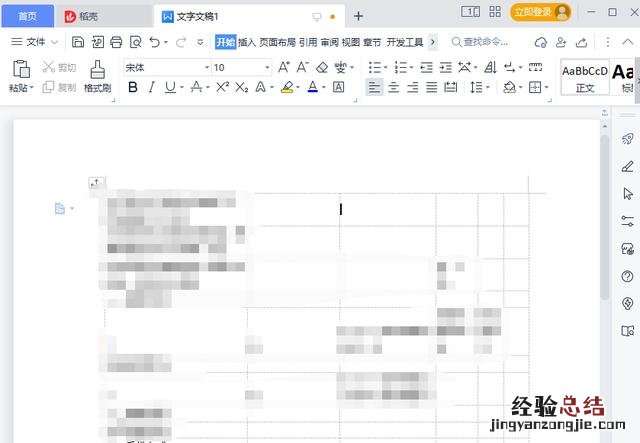Toggle Superscript formatting
640x443 pixels.
(x=222, y=87)
